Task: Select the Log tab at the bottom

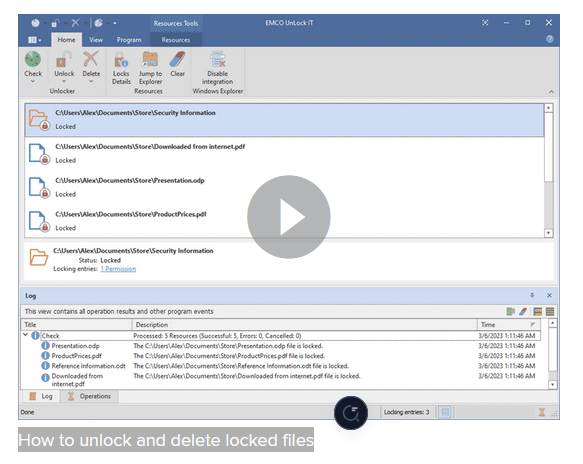Action: click(42, 396)
